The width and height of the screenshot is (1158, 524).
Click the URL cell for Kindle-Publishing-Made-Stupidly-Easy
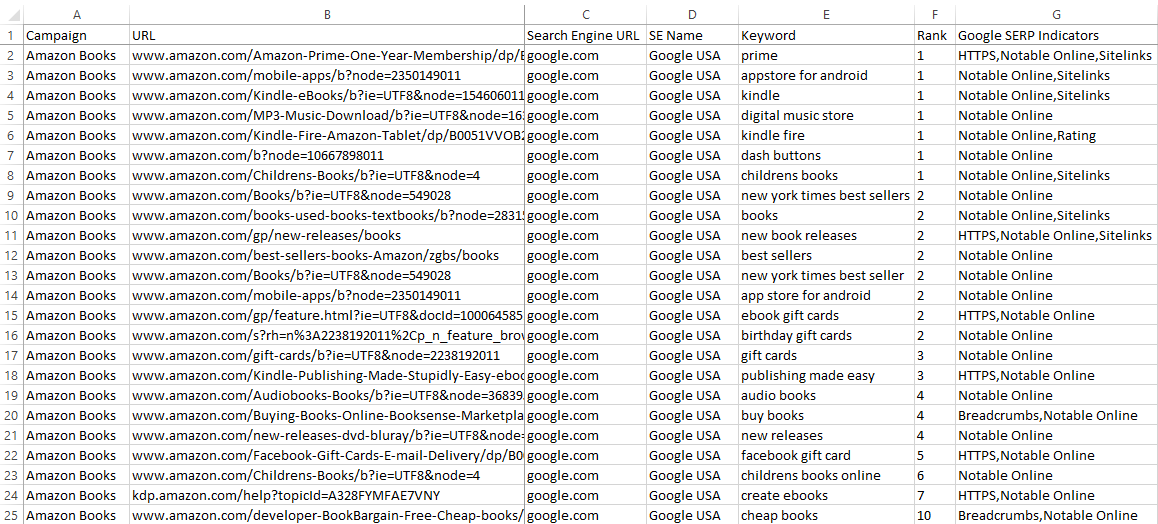pyautogui.click(x=327, y=376)
